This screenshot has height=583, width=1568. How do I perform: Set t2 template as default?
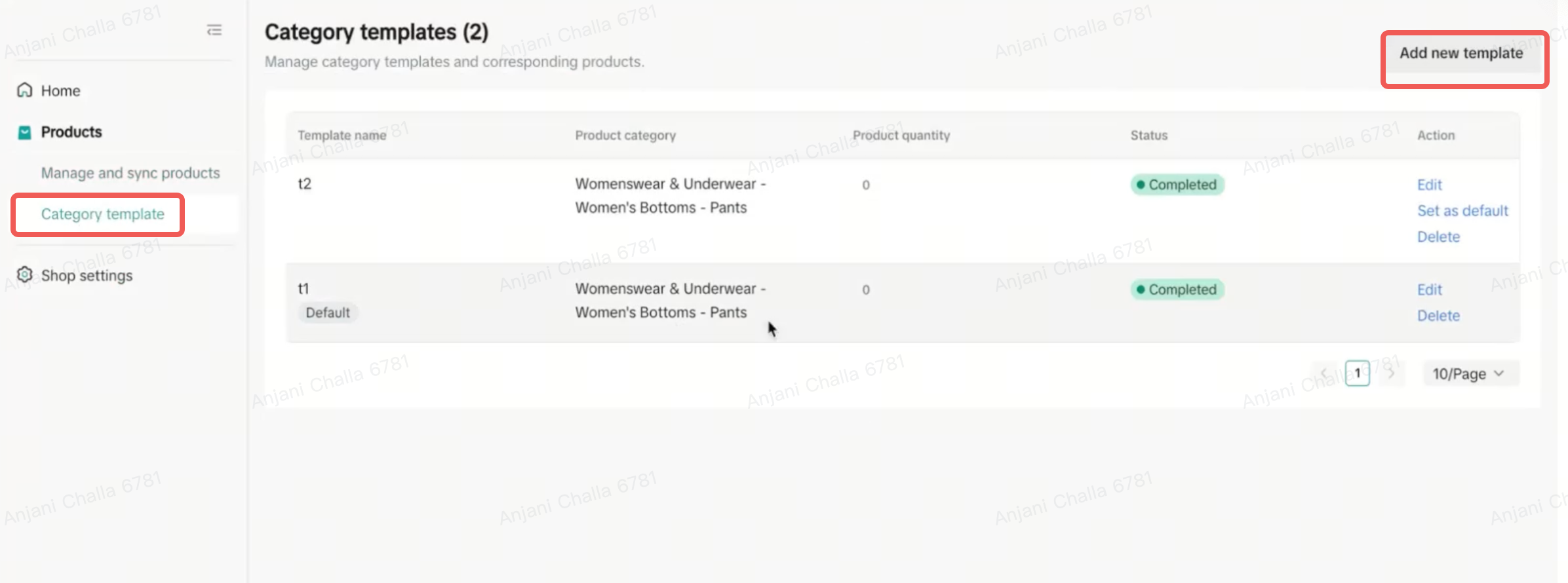click(x=1462, y=211)
